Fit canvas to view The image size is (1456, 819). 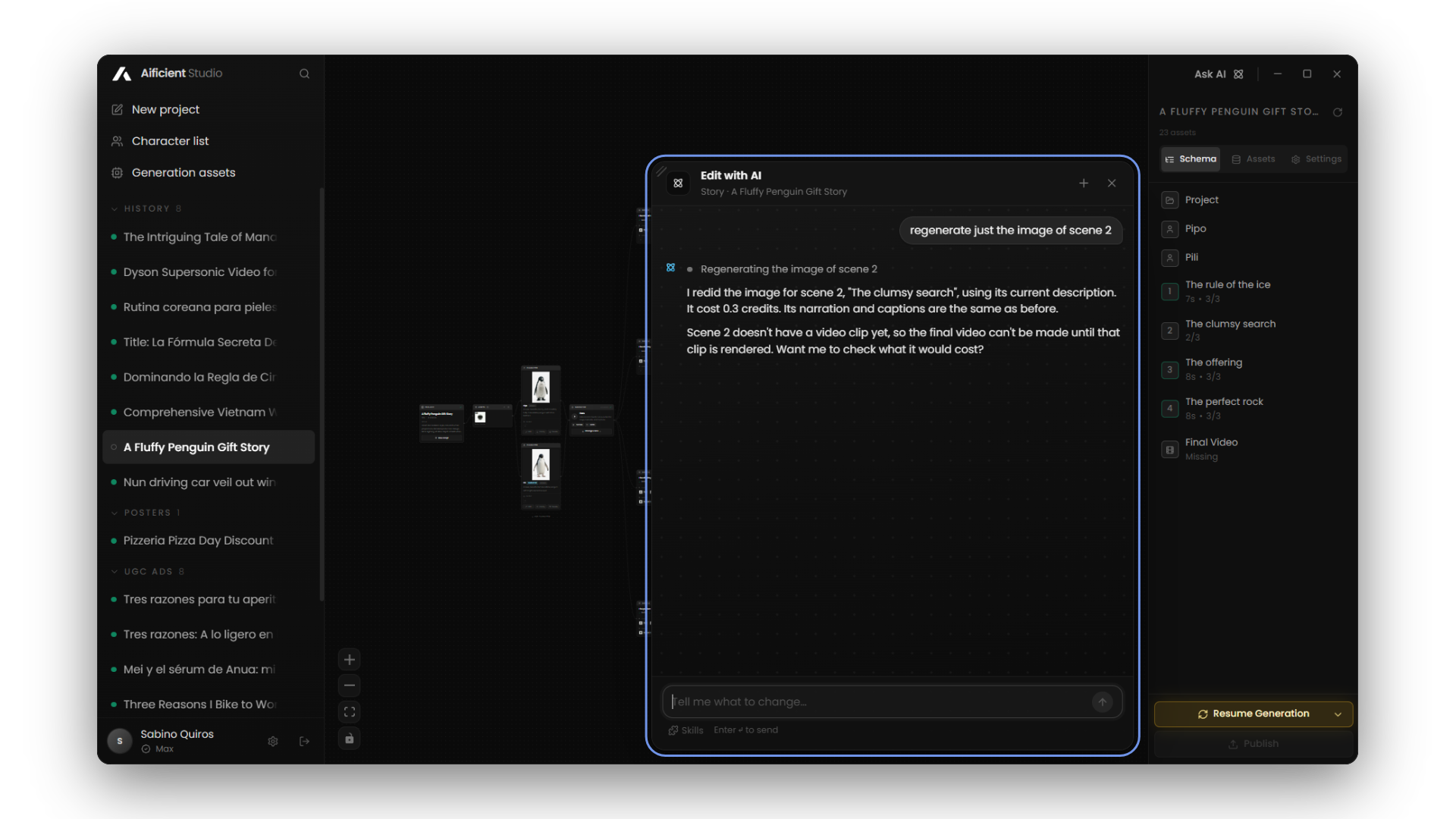point(349,712)
